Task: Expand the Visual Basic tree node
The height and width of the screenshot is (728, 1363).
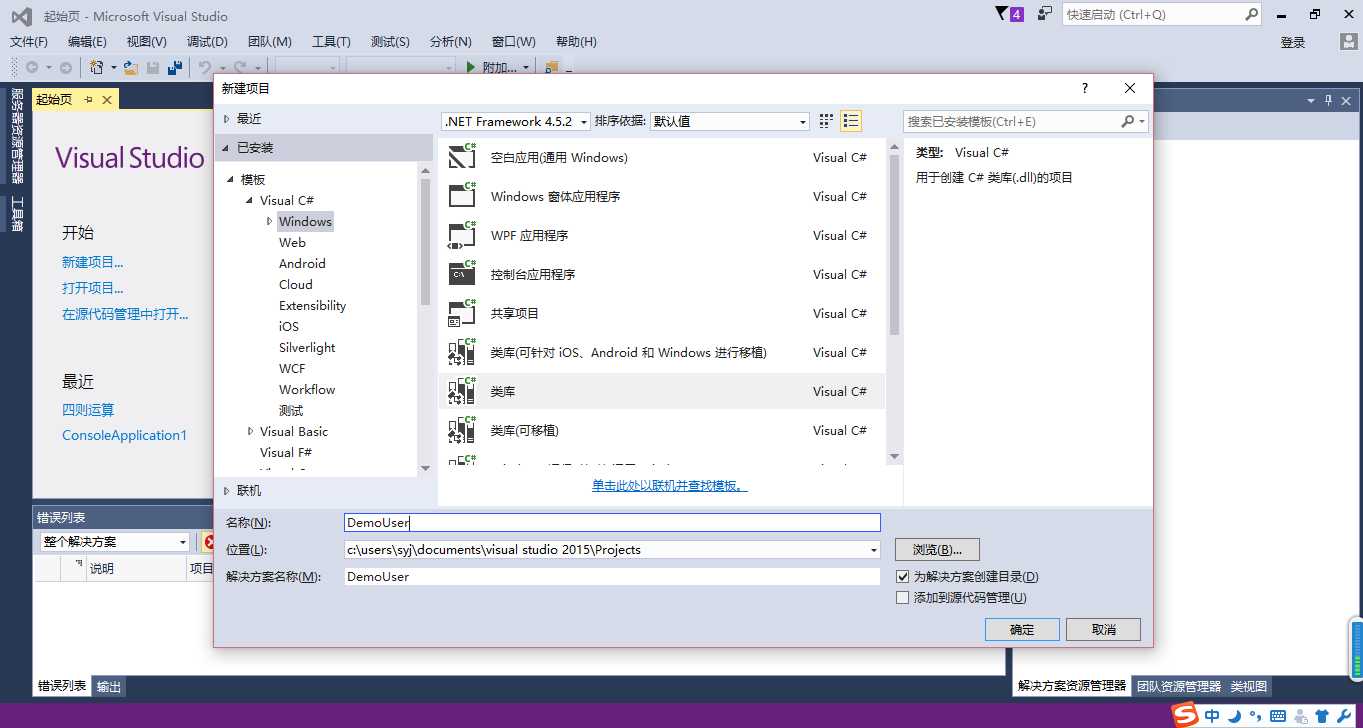Action: tap(250, 431)
